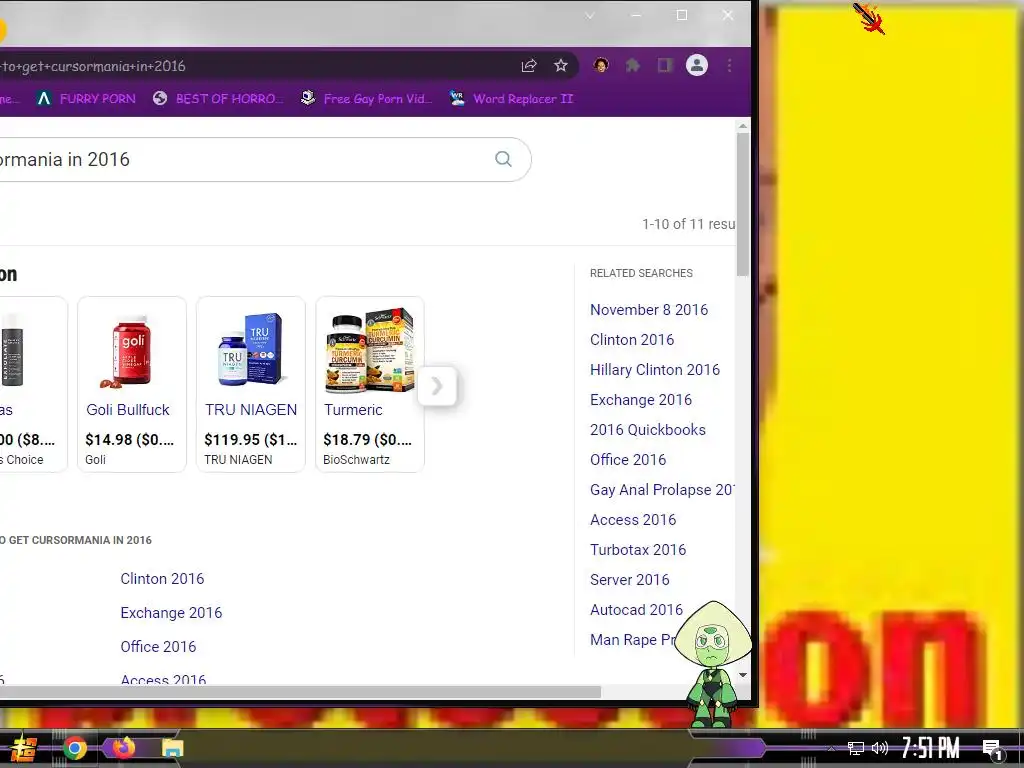Viewport: 1024px width, 768px height.
Task: Open Office 2016 under Related Searches
Action: point(628,460)
